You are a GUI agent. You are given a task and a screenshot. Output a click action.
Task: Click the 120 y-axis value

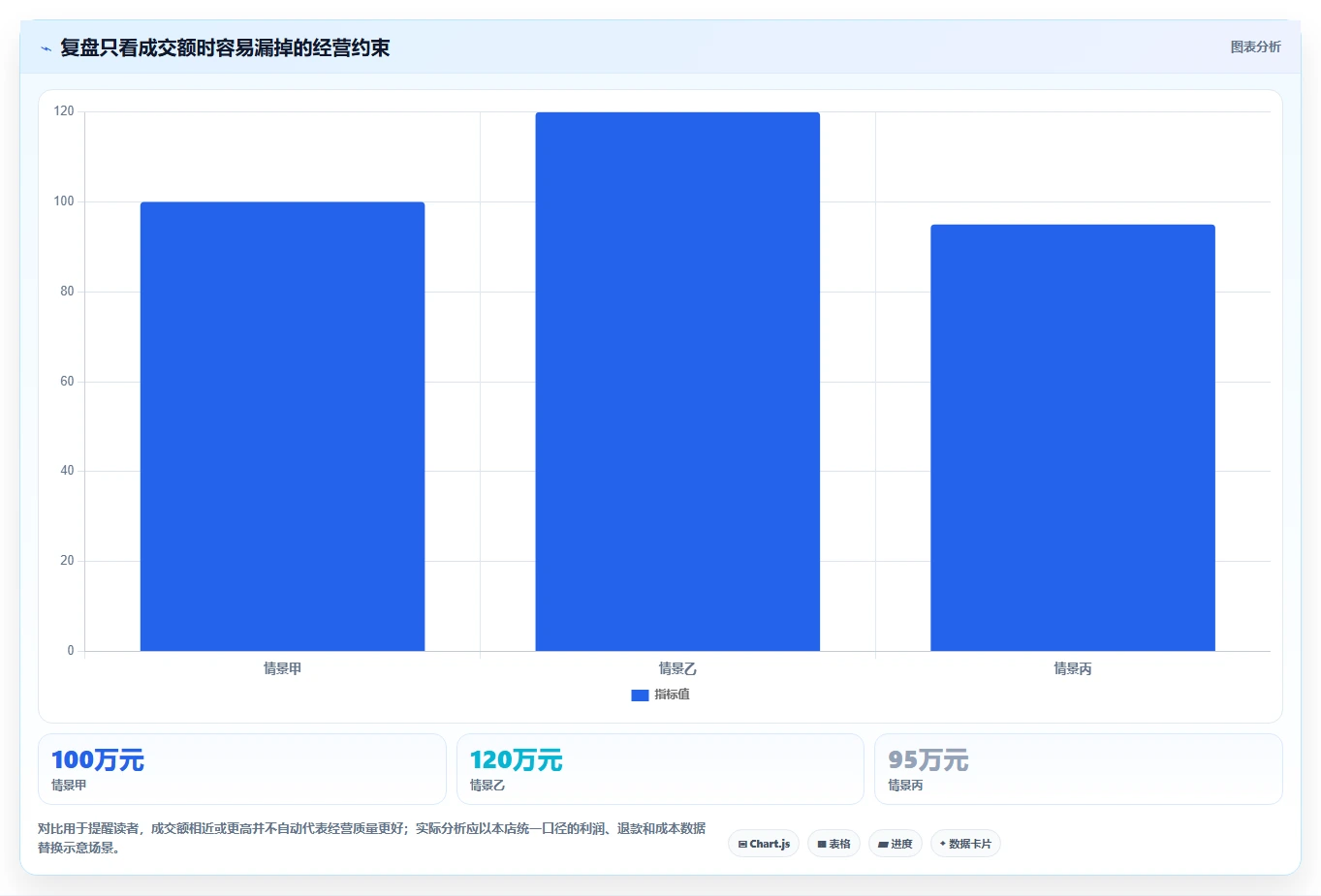(x=64, y=111)
